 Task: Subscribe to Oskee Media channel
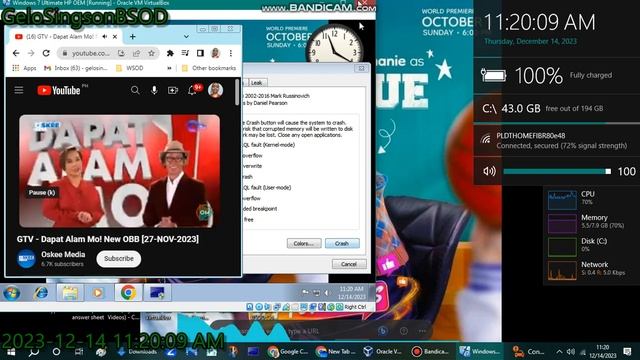pos(119,259)
